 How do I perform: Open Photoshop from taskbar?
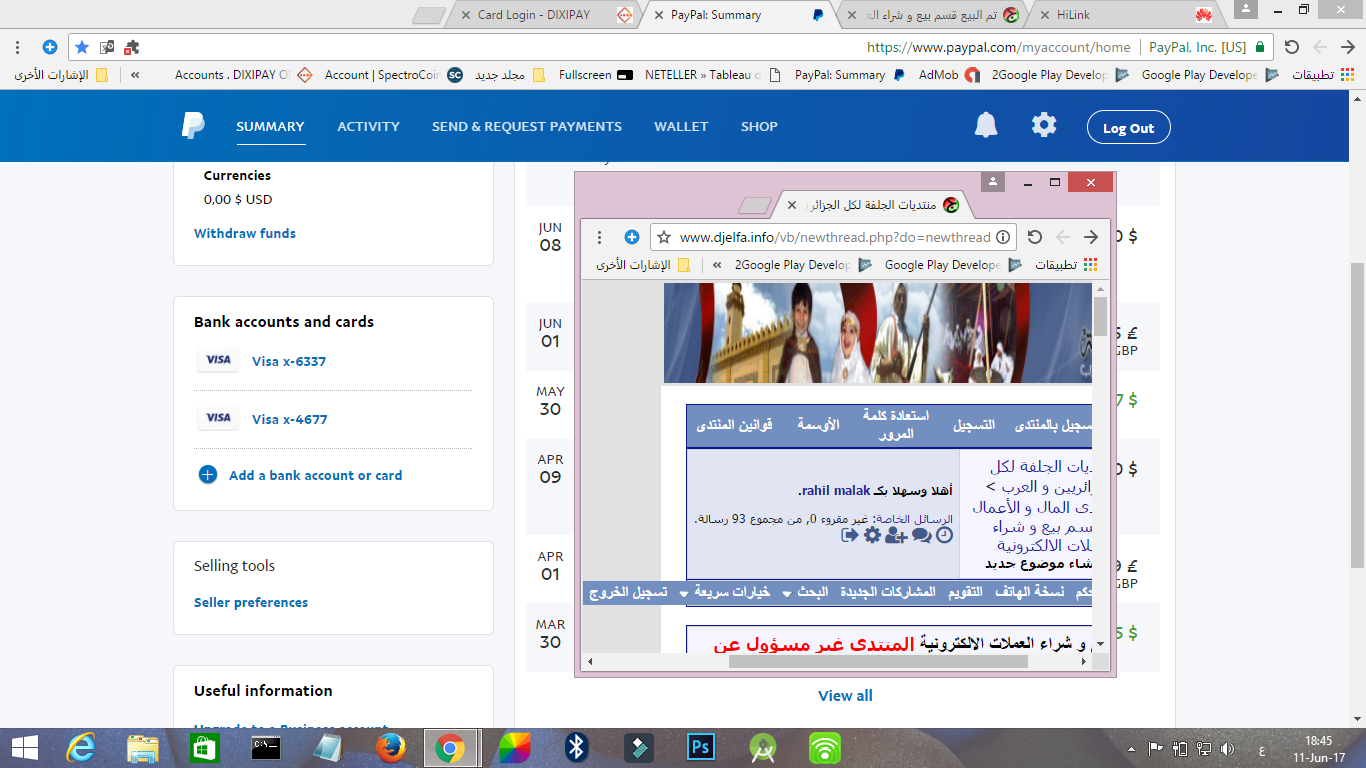coord(700,748)
